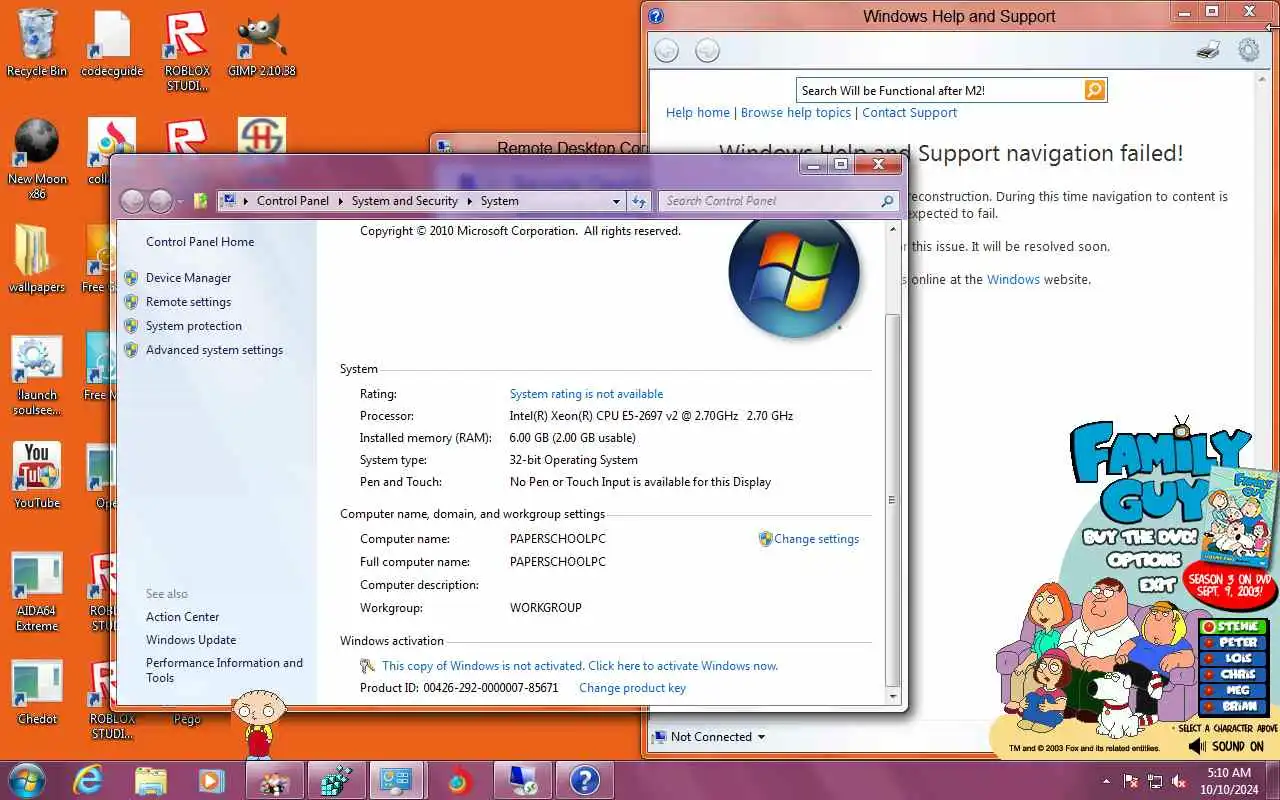
Task: Launch the soulseek launcher gear shortcut
Action: [x=37, y=376]
